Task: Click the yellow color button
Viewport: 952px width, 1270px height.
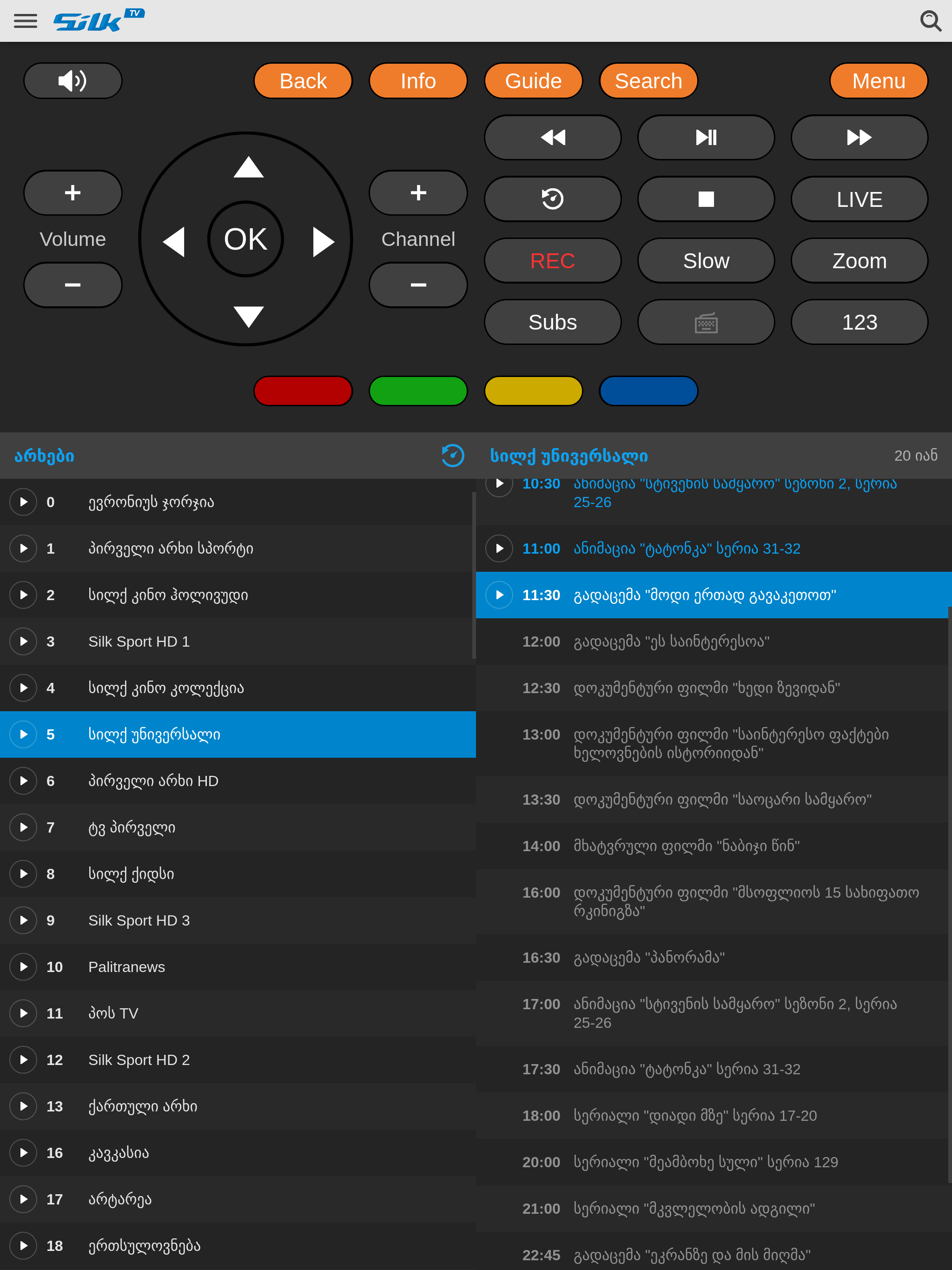Action: (534, 391)
